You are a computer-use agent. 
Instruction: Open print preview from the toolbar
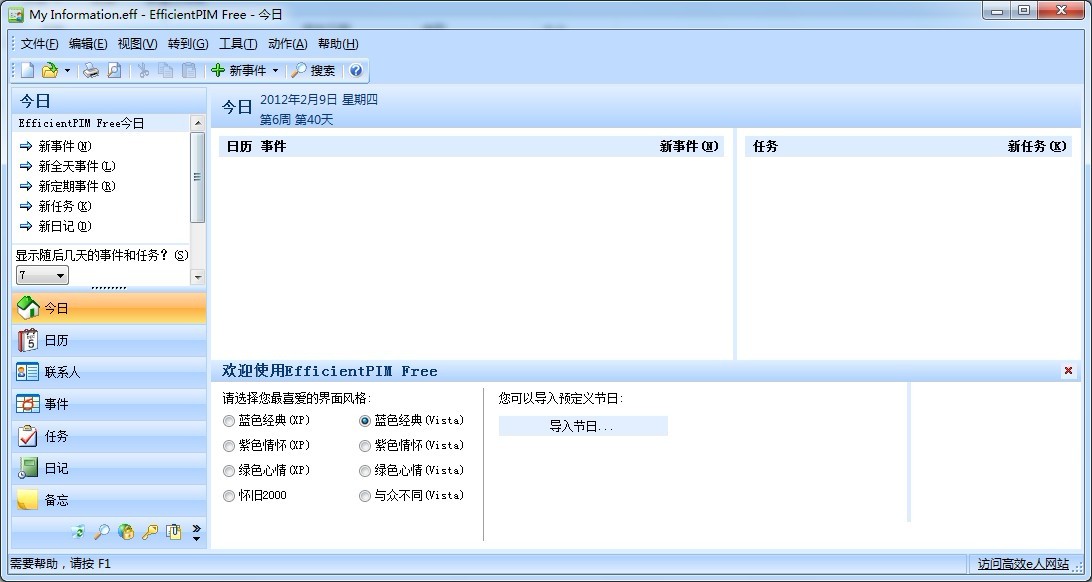(114, 70)
